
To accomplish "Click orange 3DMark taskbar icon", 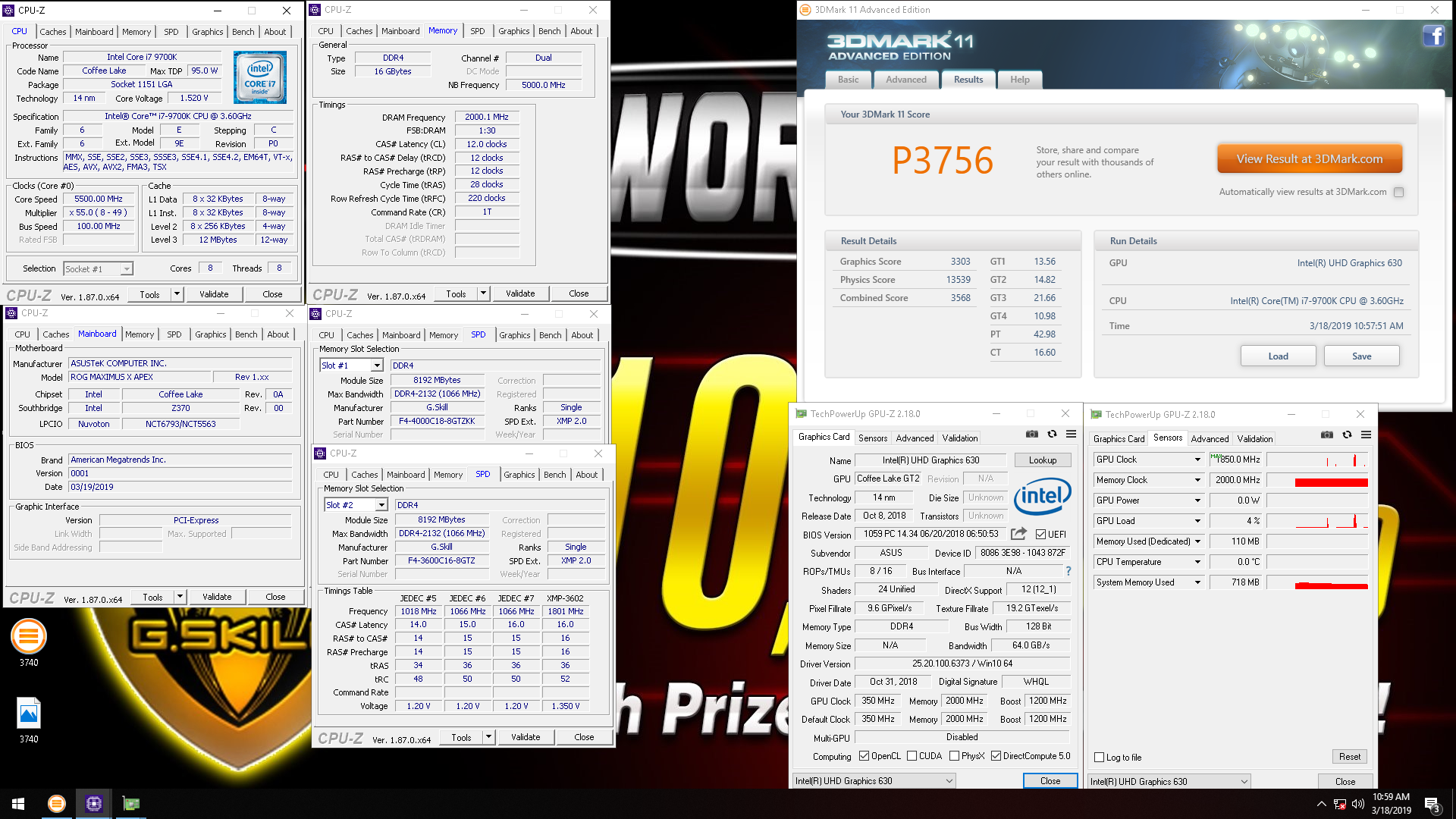I will click(x=57, y=804).
